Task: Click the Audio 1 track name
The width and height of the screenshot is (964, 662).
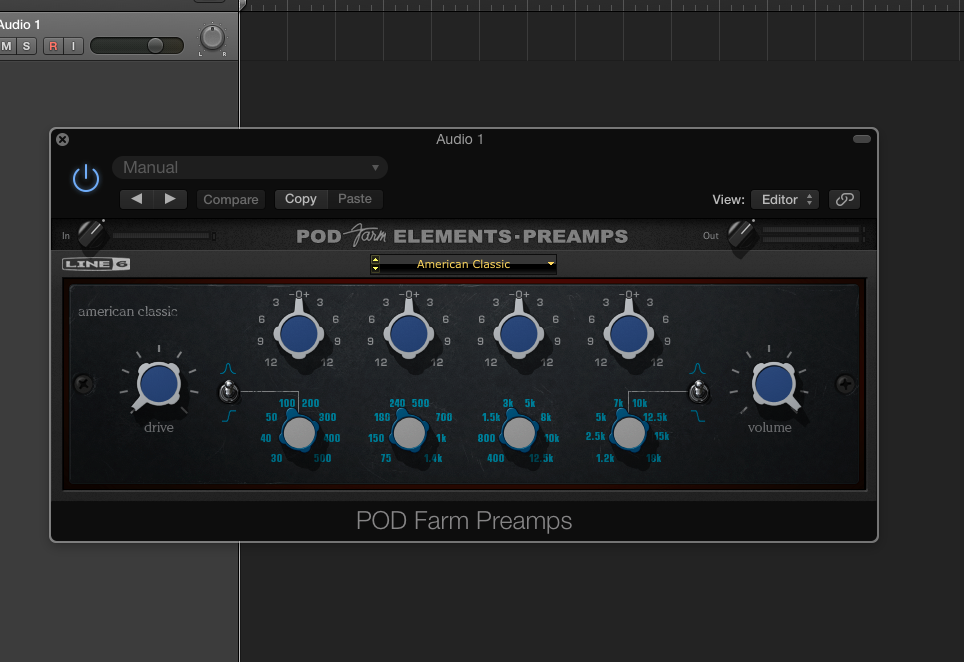Action: click(20, 25)
